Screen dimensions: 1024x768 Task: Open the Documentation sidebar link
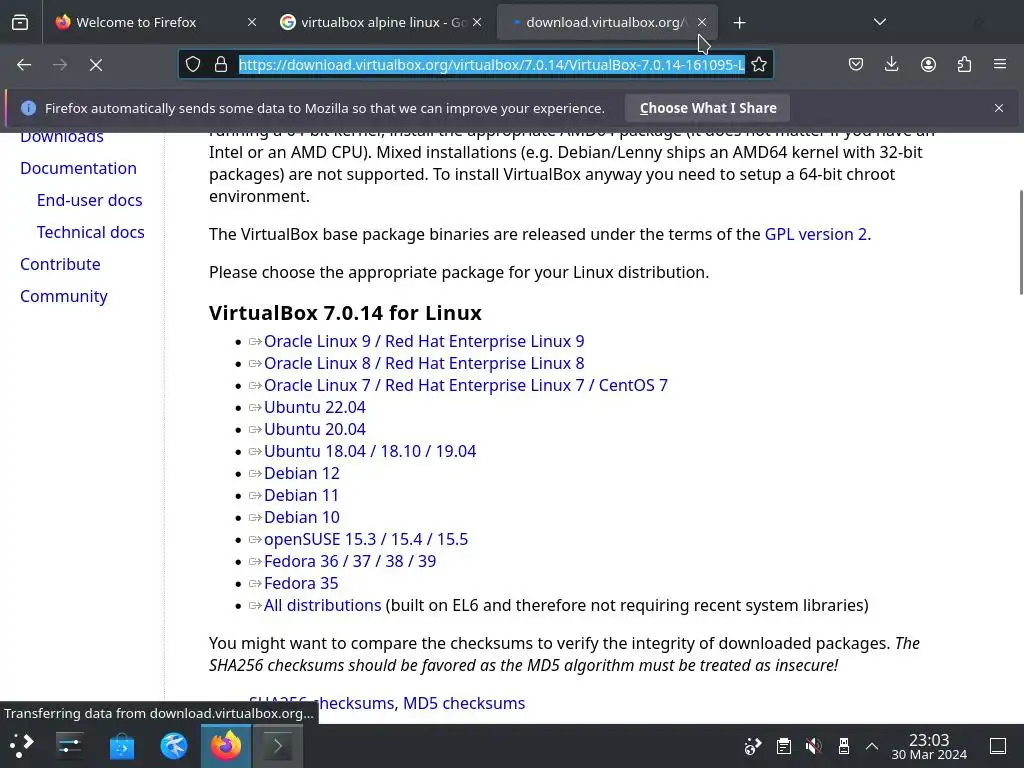78,168
